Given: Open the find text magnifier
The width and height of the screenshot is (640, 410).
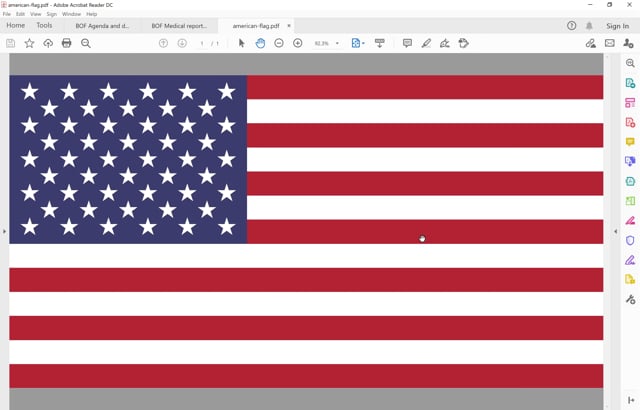Looking at the screenshot, I should [86, 43].
